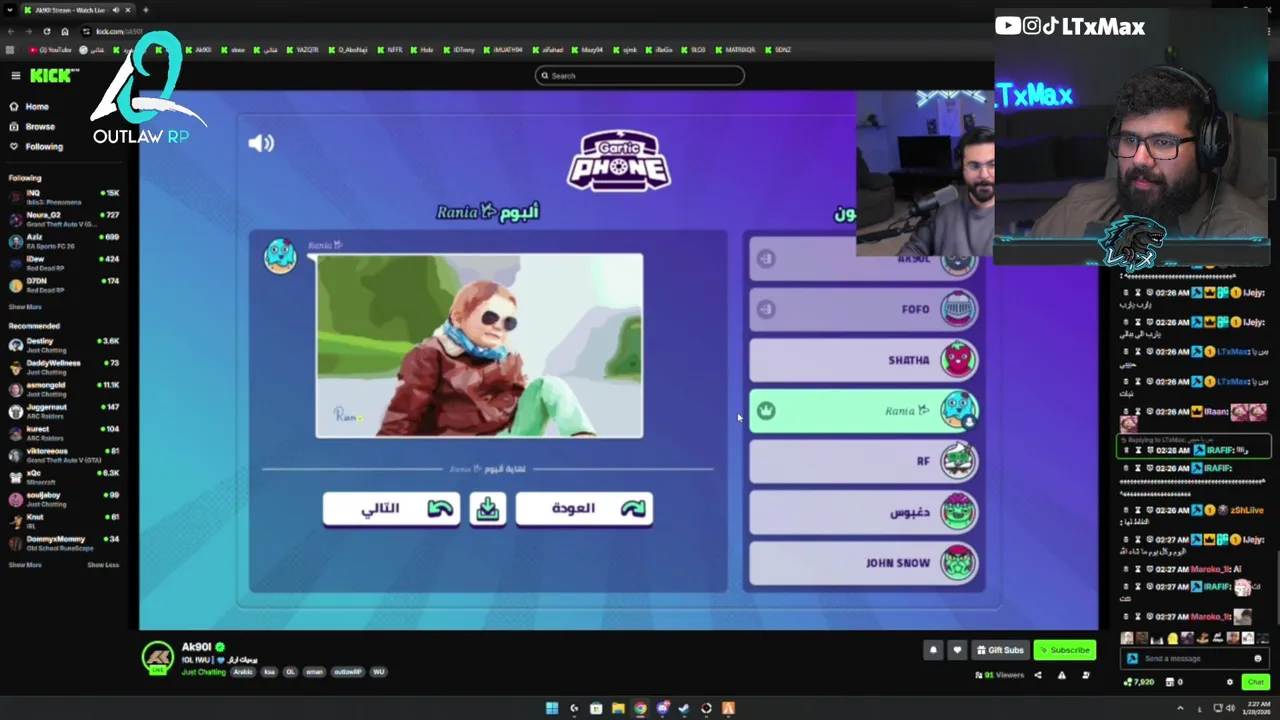Click the Just Chatting category link

point(204,672)
